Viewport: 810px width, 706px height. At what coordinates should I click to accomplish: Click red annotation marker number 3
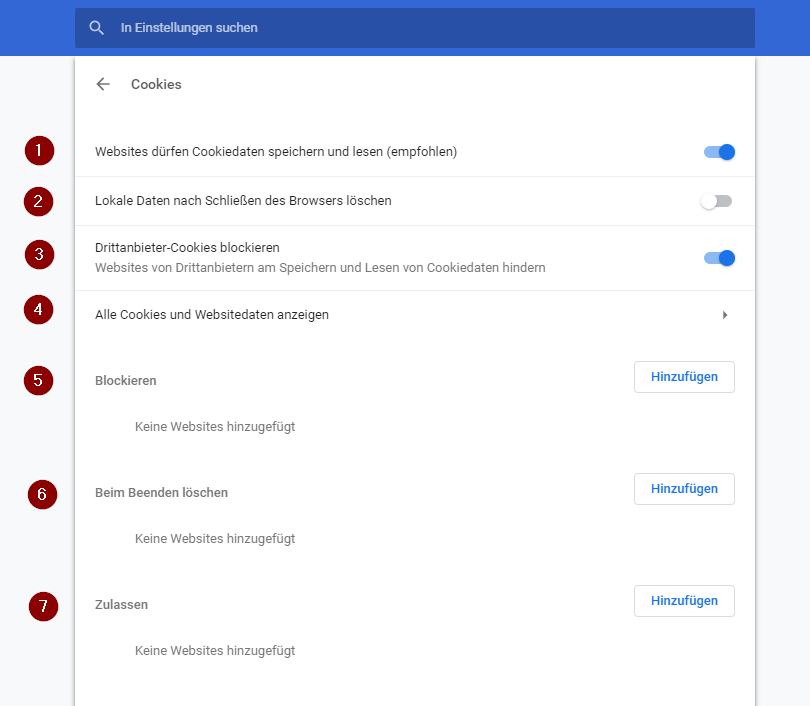[39, 255]
